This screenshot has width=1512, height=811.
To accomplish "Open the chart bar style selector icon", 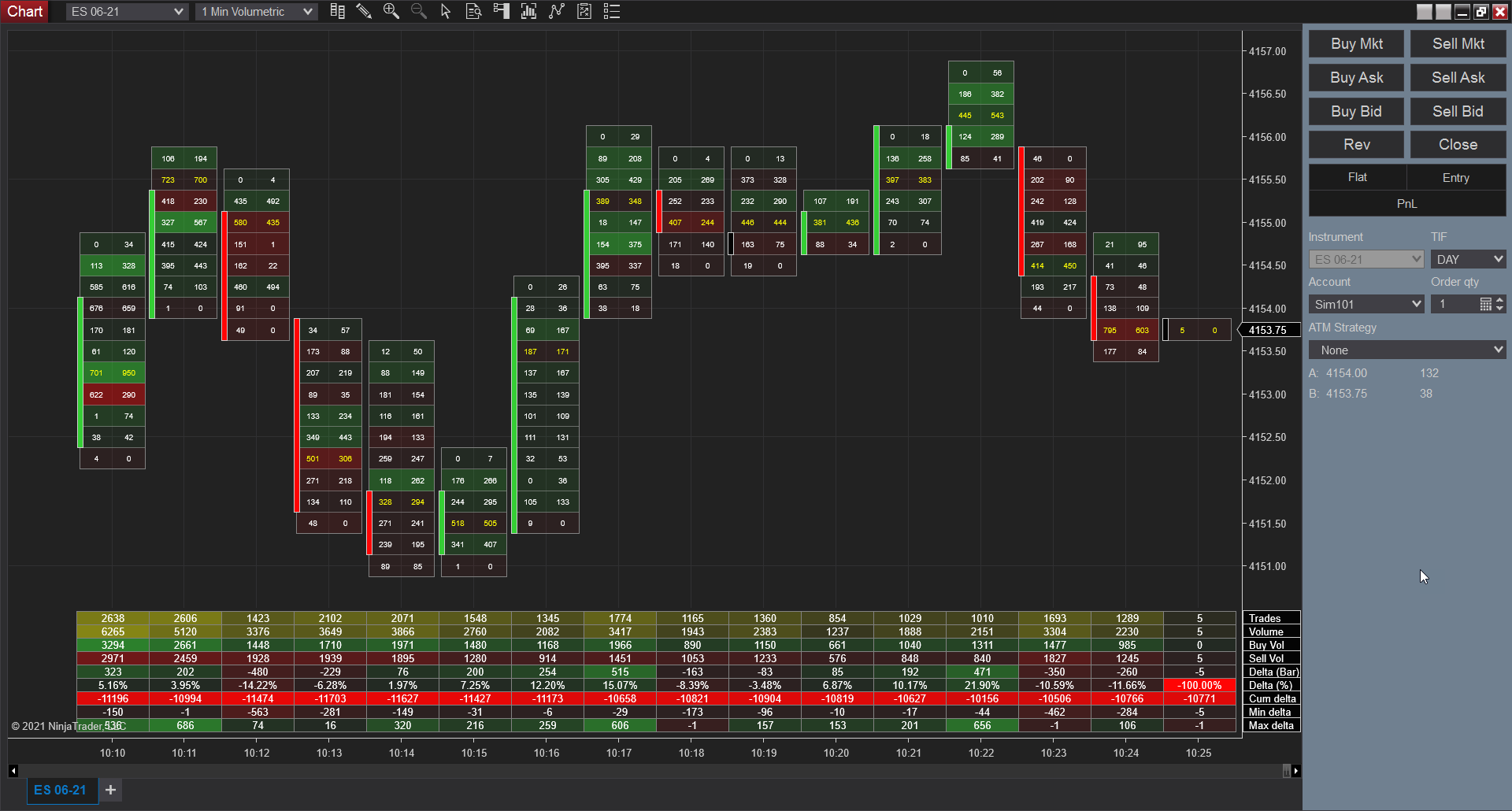I will [x=337, y=12].
